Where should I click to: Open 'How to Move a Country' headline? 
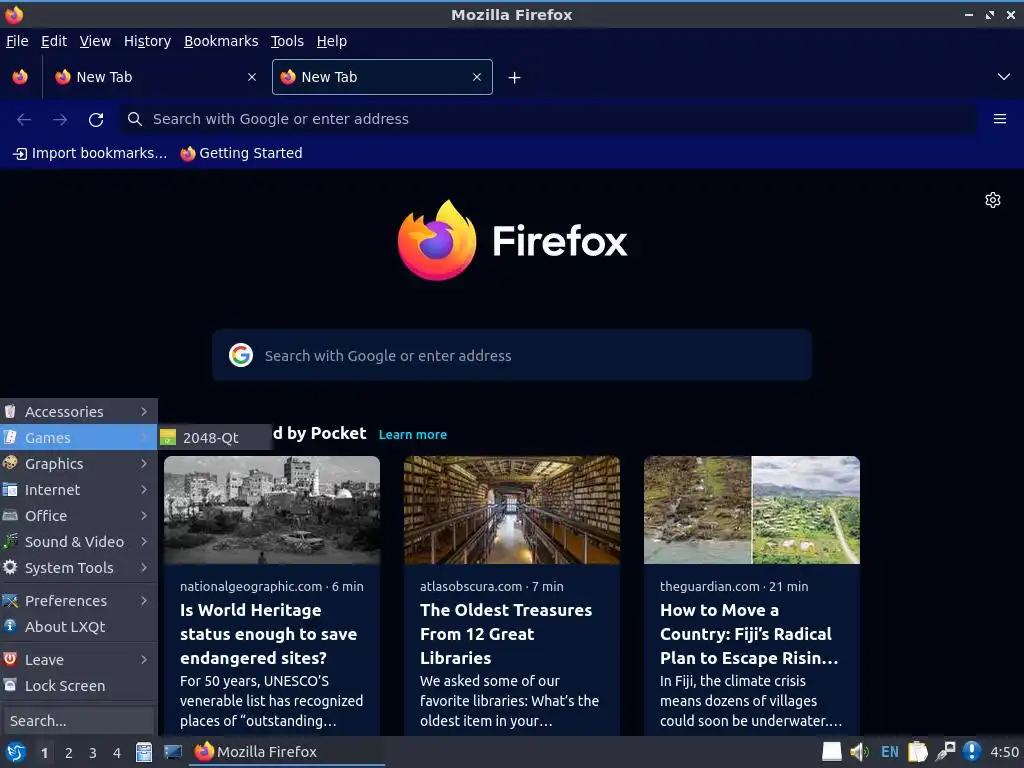(748, 633)
